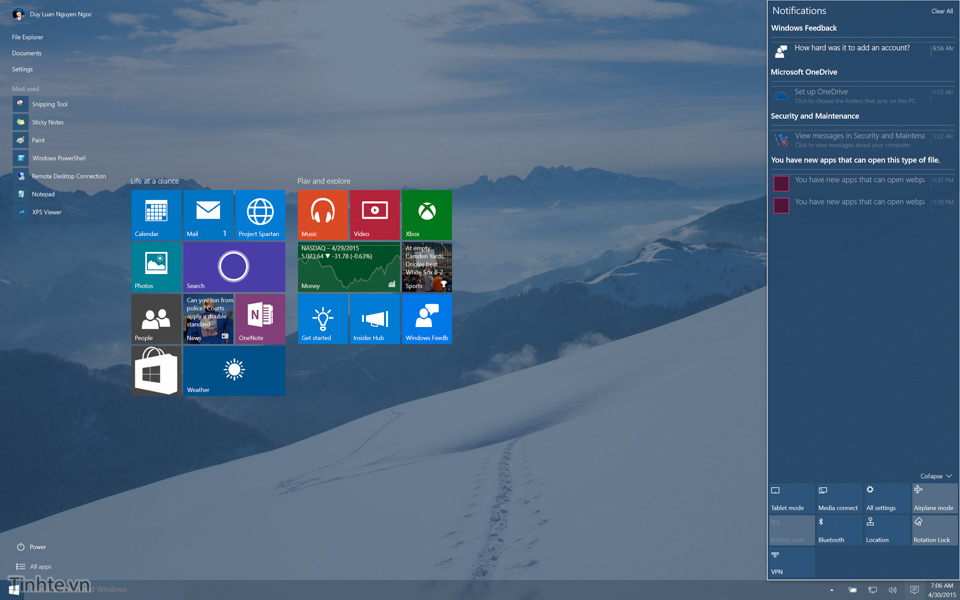This screenshot has height=600, width=960.
Task: Expand the All apps list
Action: [34, 567]
